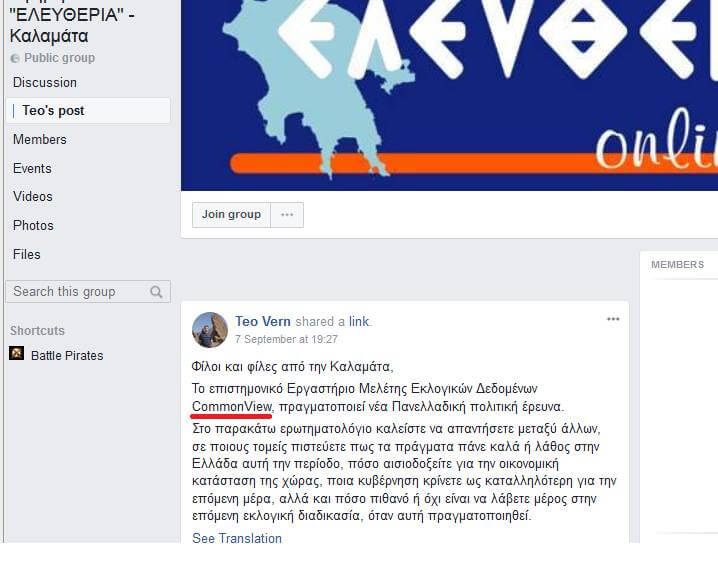
Task: Click See Translation under the post
Action: tap(237, 538)
